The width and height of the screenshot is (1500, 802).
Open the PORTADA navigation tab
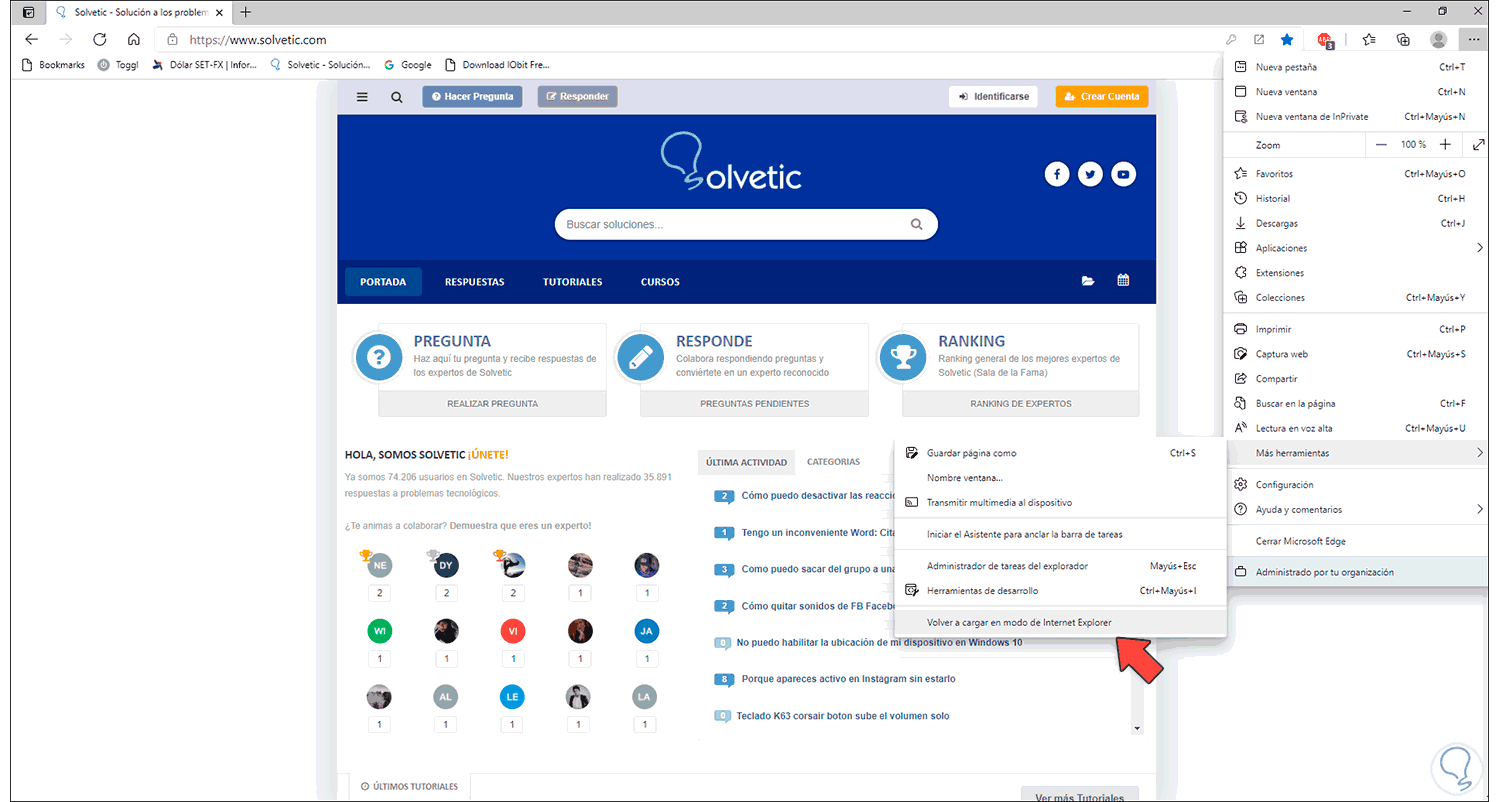coord(383,282)
